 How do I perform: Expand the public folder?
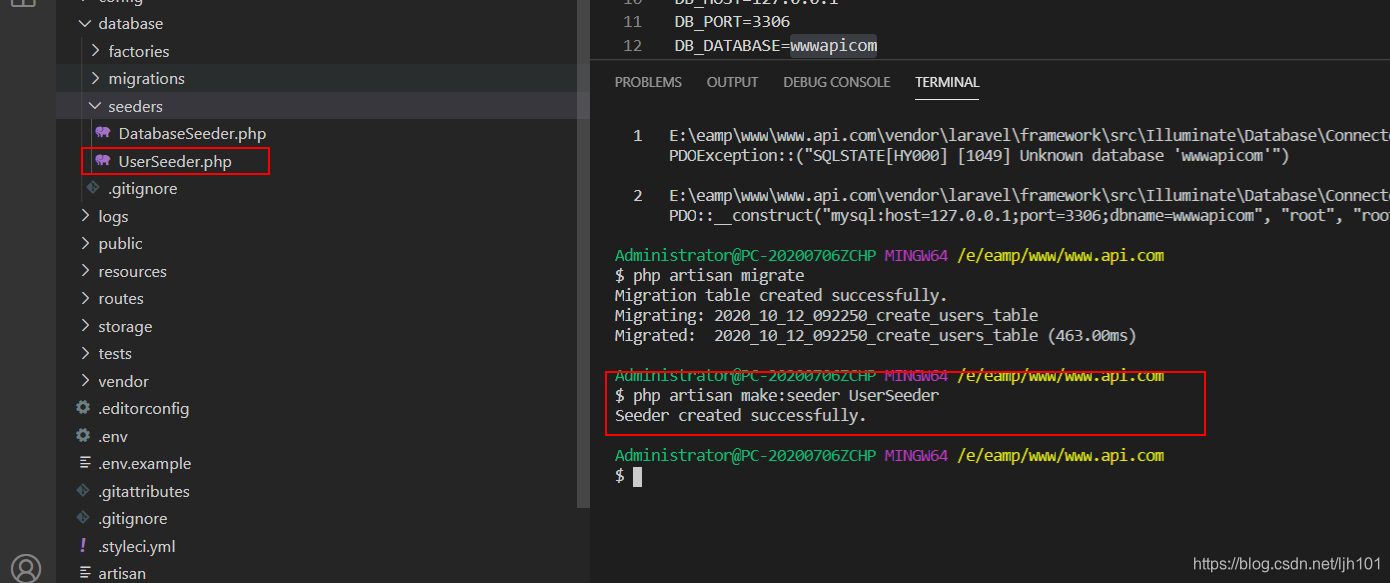[85, 243]
